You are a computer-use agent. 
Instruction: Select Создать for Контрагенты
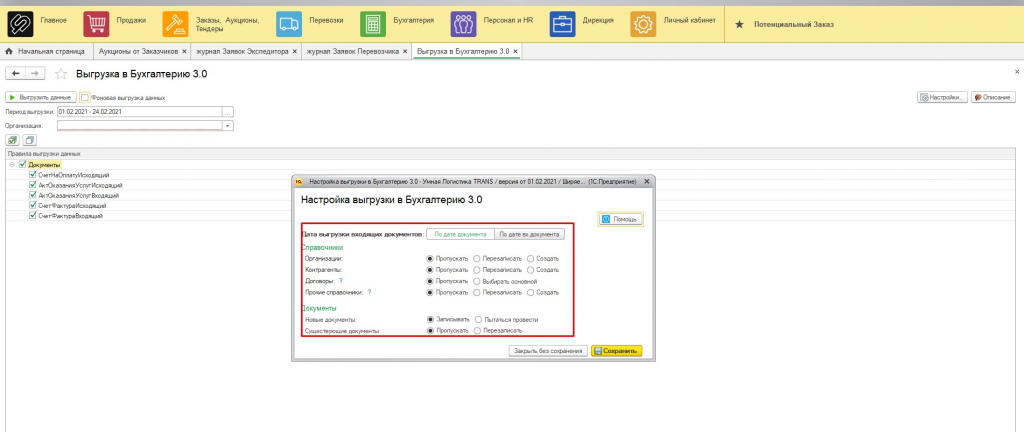531,270
